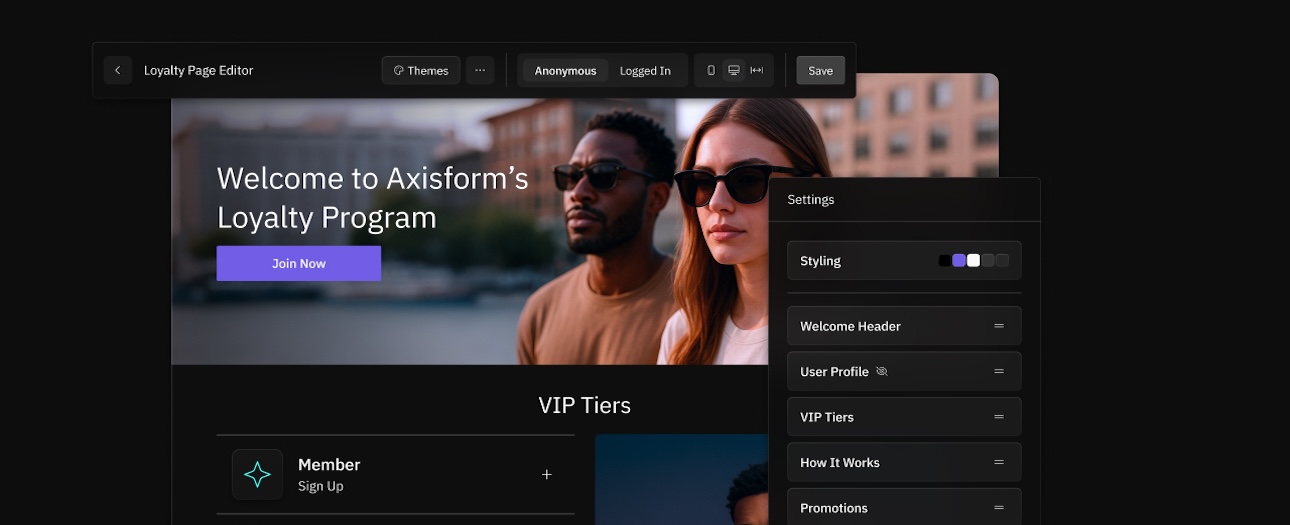Click the purple swatch in the Styling row

coord(959,260)
